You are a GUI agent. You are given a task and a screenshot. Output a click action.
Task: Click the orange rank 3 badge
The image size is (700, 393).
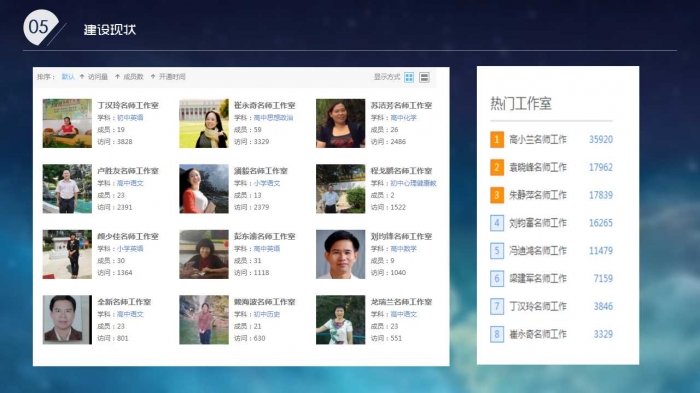tap(497, 195)
